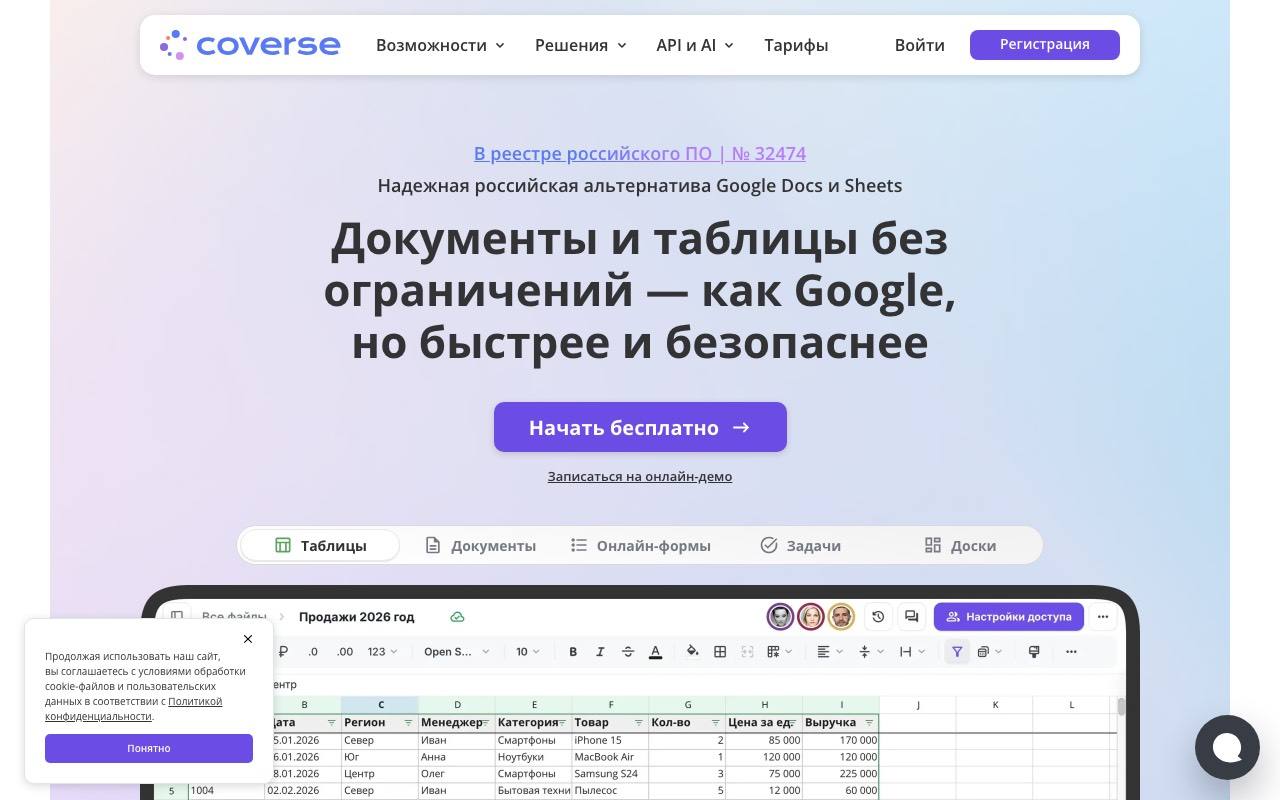Click the fill color bucket icon
Image resolution: width=1280 pixels, height=800 pixels.
coord(692,652)
